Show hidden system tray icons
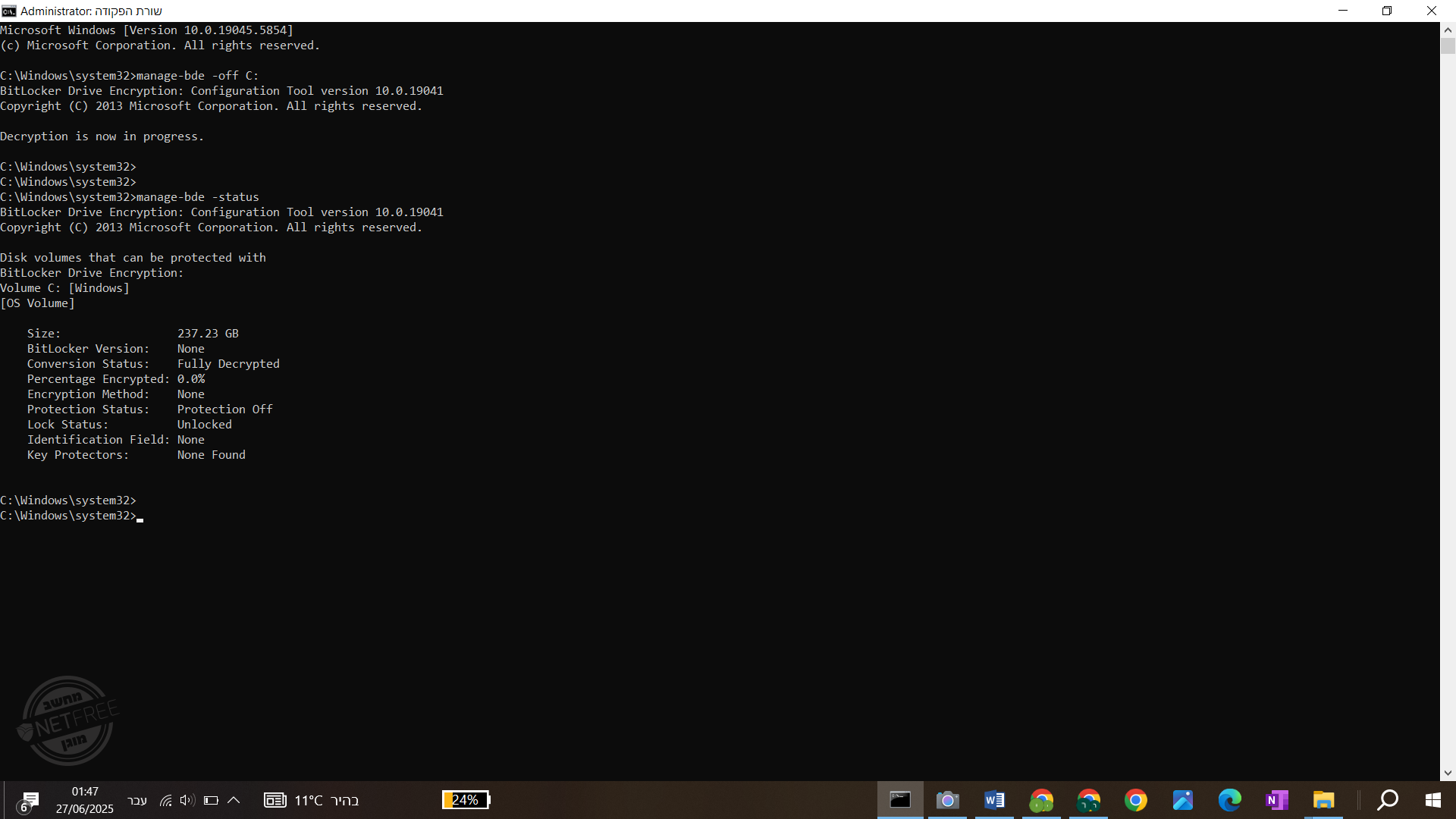This screenshot has width=1456, height=819. tap(234, 801)
